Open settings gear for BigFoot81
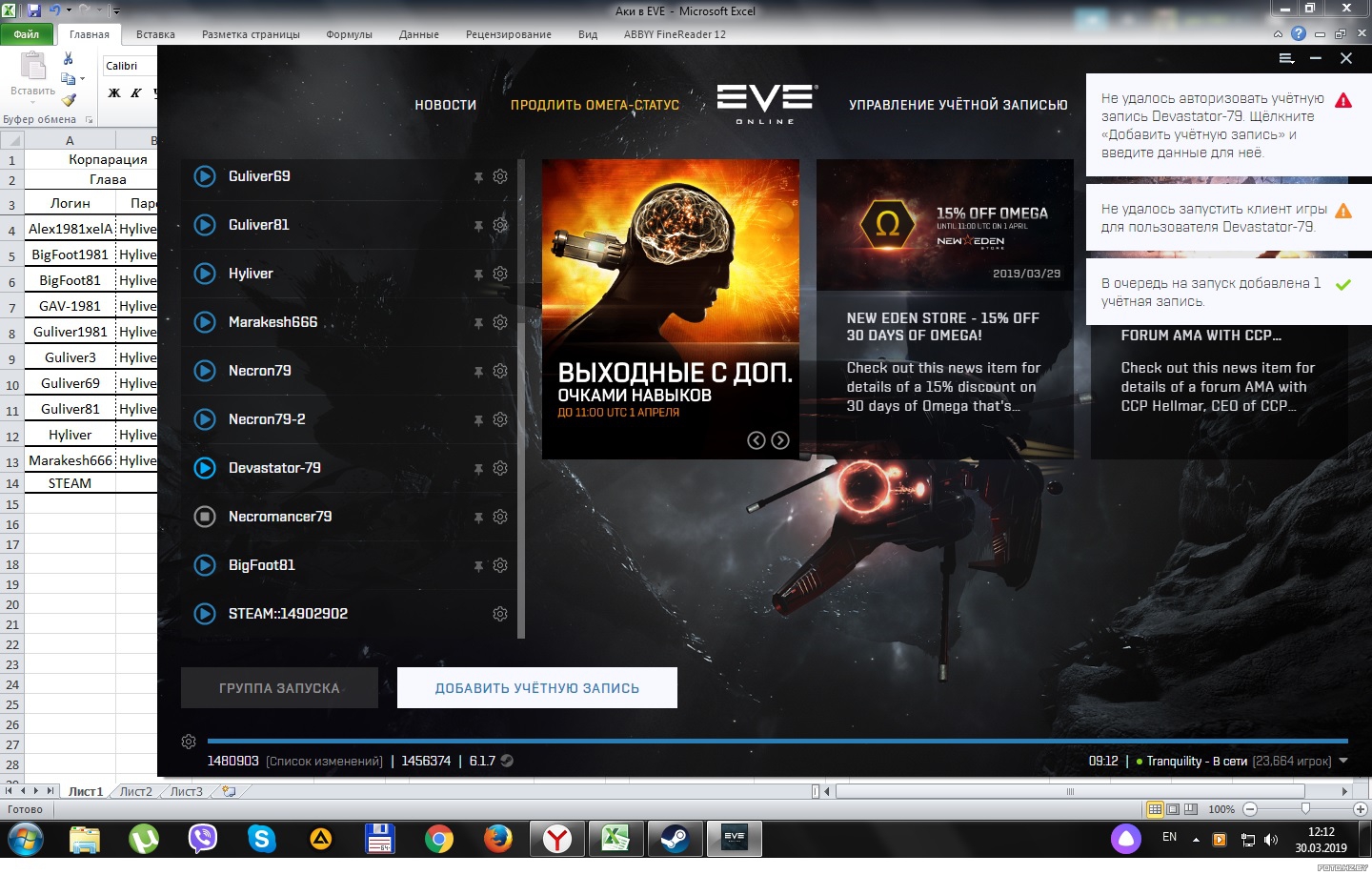The height and width of the screenshot is (875, 1372). pyautogui.click(x=500, y=565)
